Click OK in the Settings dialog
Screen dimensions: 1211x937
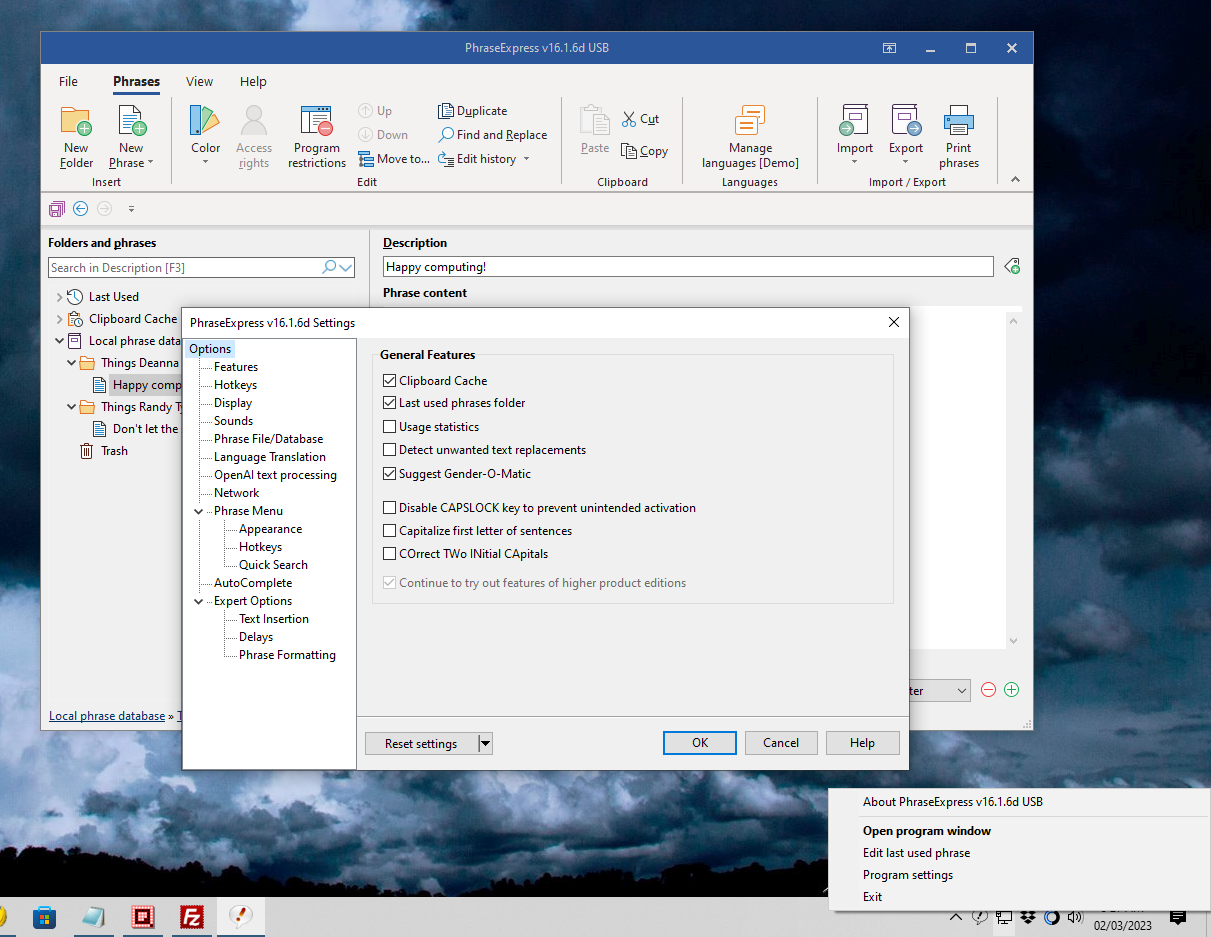click(x=700, y=743)
